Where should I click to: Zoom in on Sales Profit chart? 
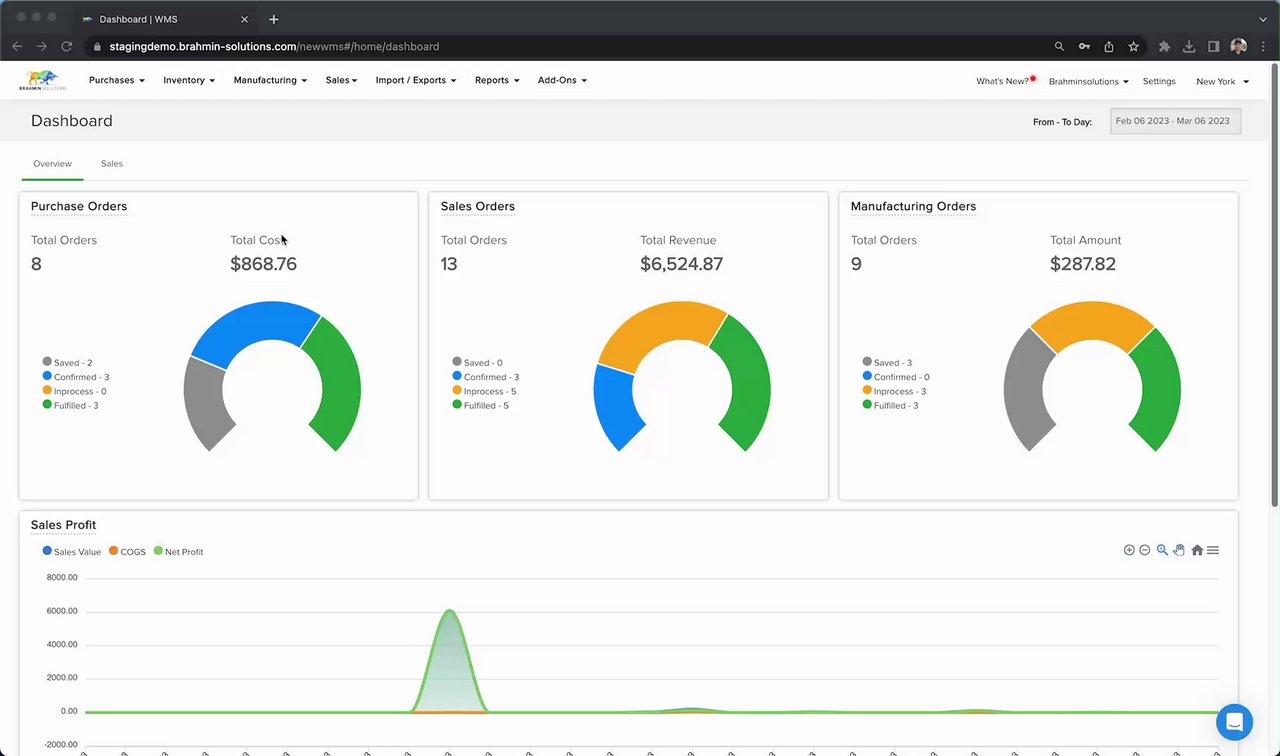pos(1129,550)
